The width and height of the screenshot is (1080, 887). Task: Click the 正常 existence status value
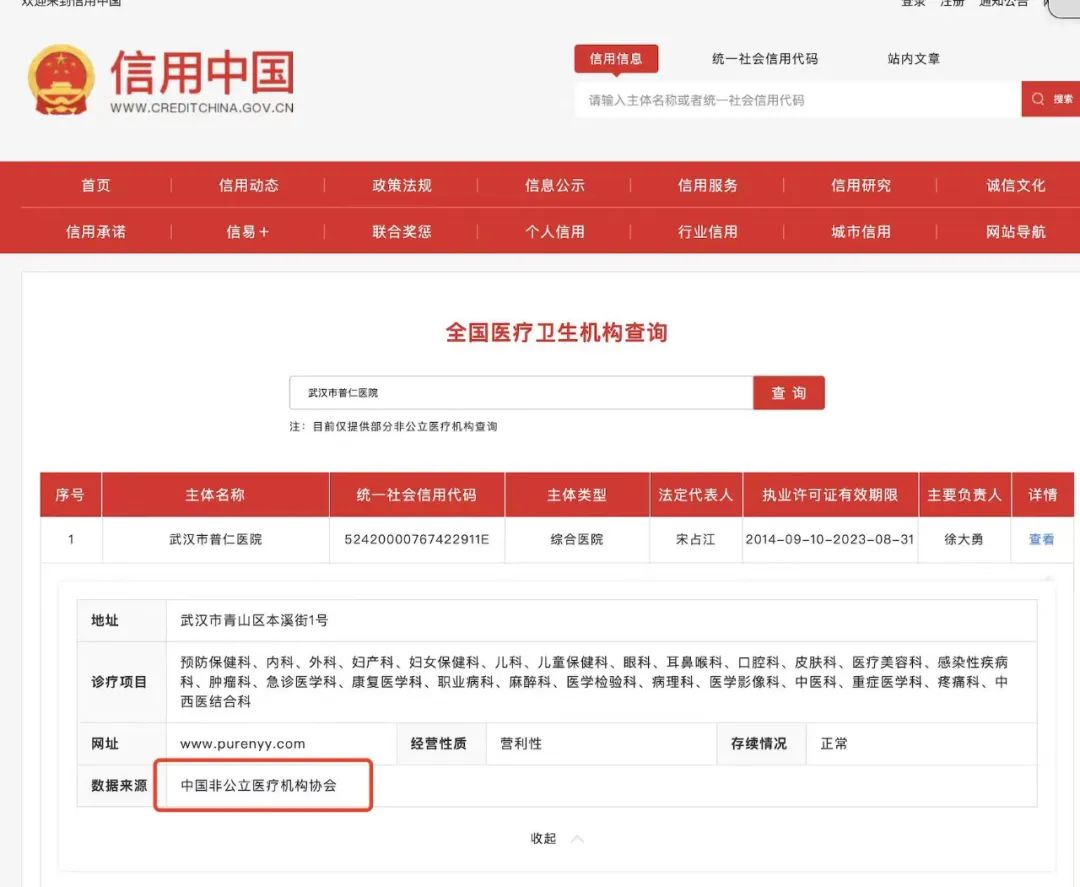coord(834,744)
